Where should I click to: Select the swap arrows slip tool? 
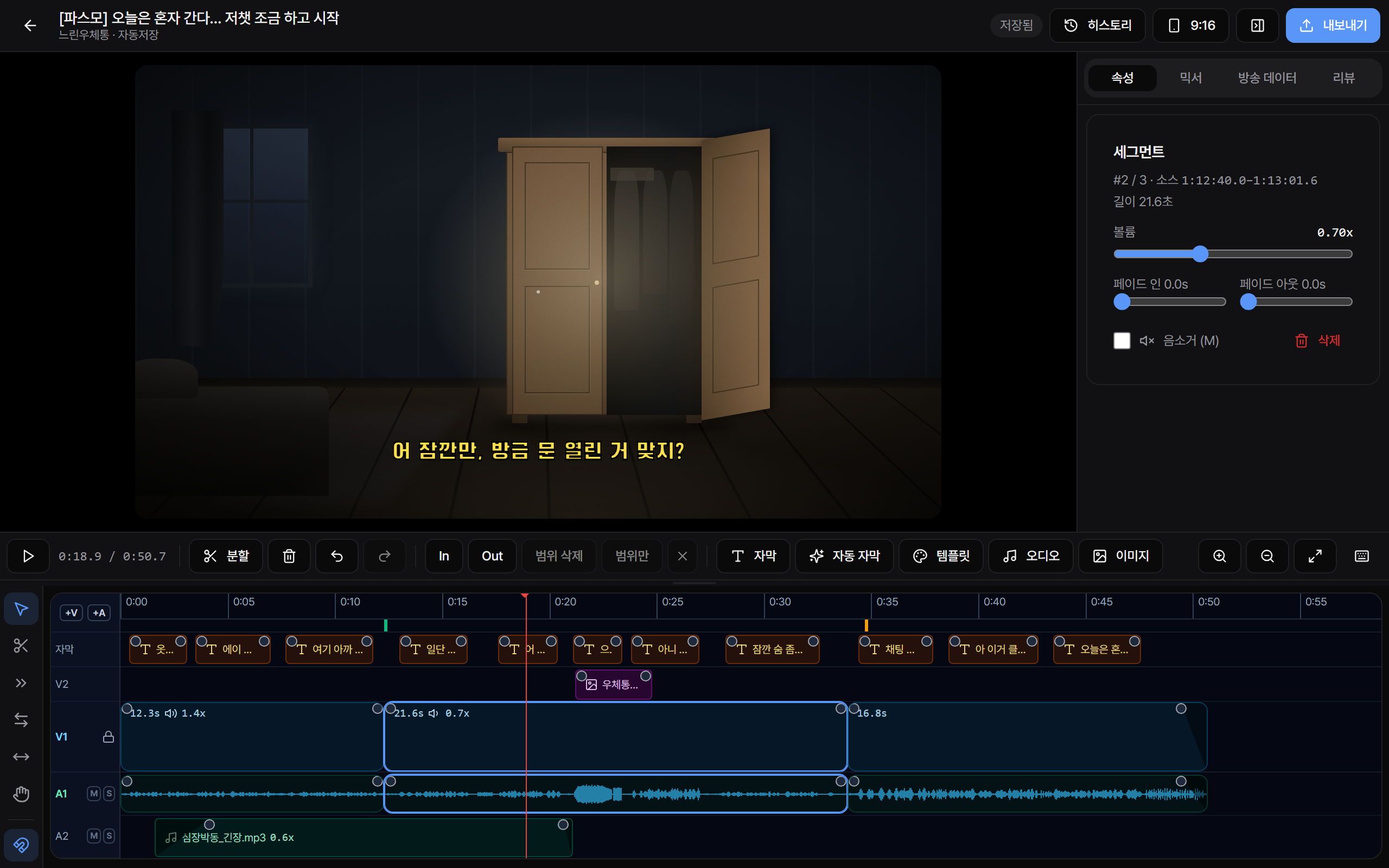(x=21, y=719)
